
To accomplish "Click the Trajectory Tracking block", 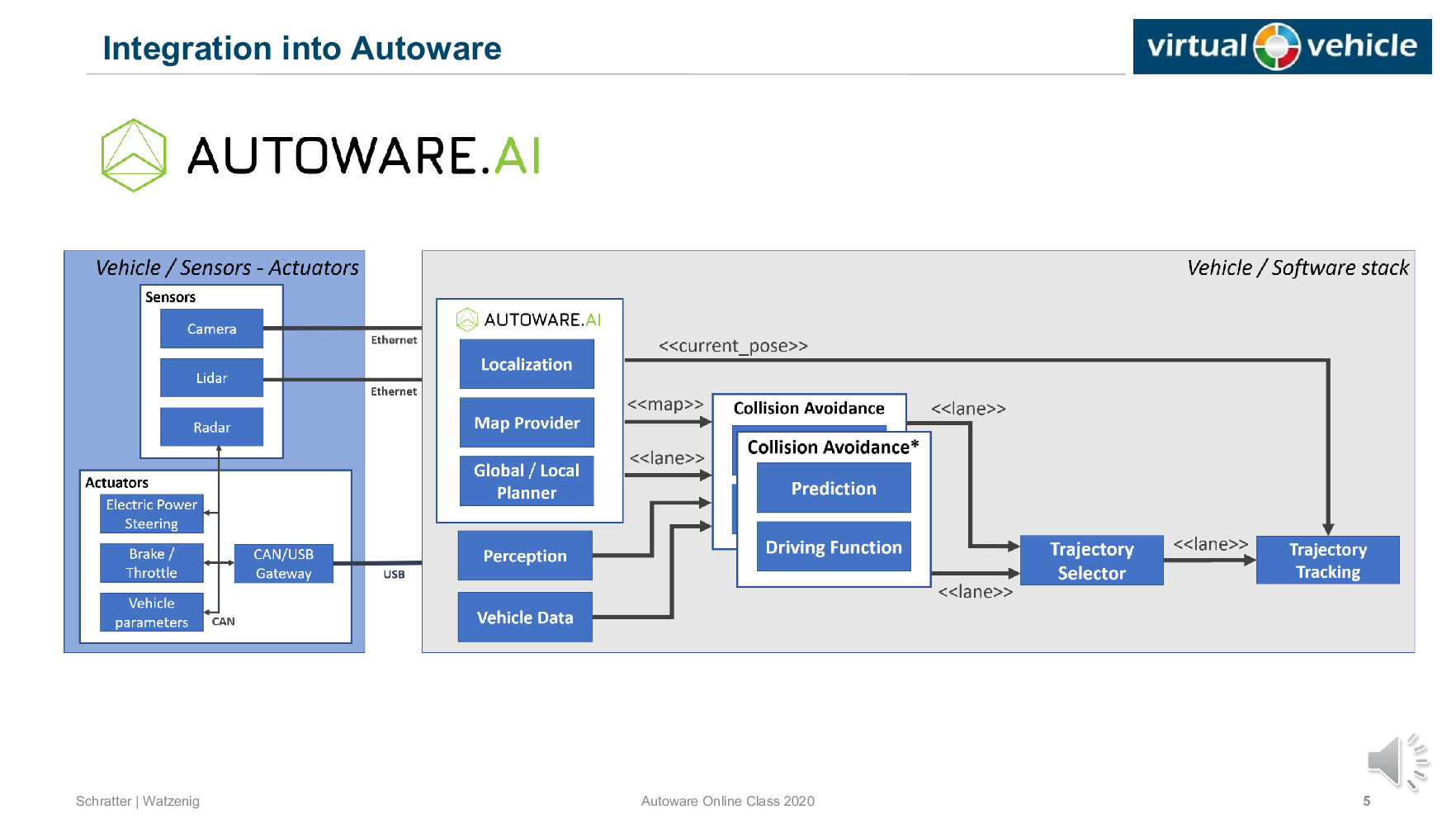I will pos(1327,561).
